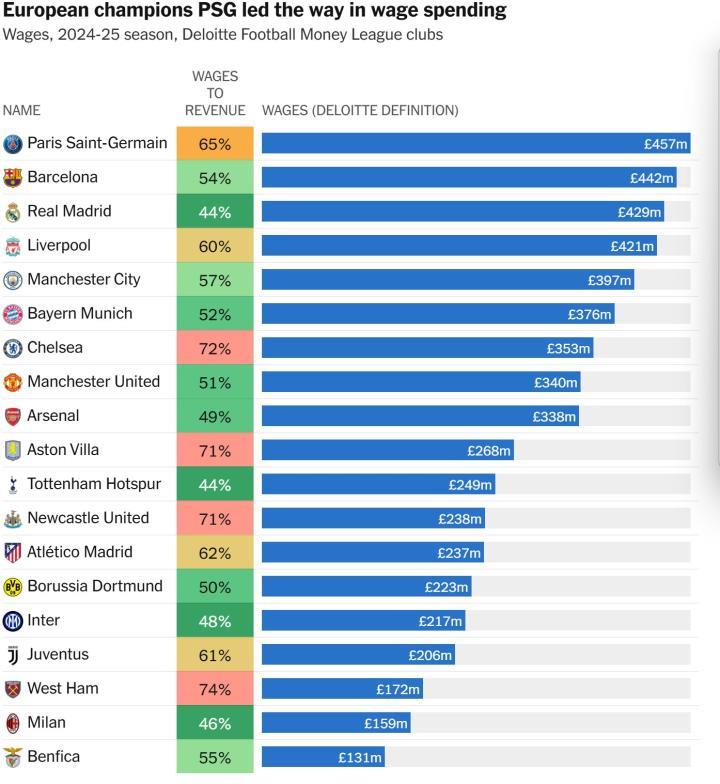Click the Paris Saint-Germain club crest
Image resolution: width=720 pixels, height=784 pixels.
pos(12,144)
